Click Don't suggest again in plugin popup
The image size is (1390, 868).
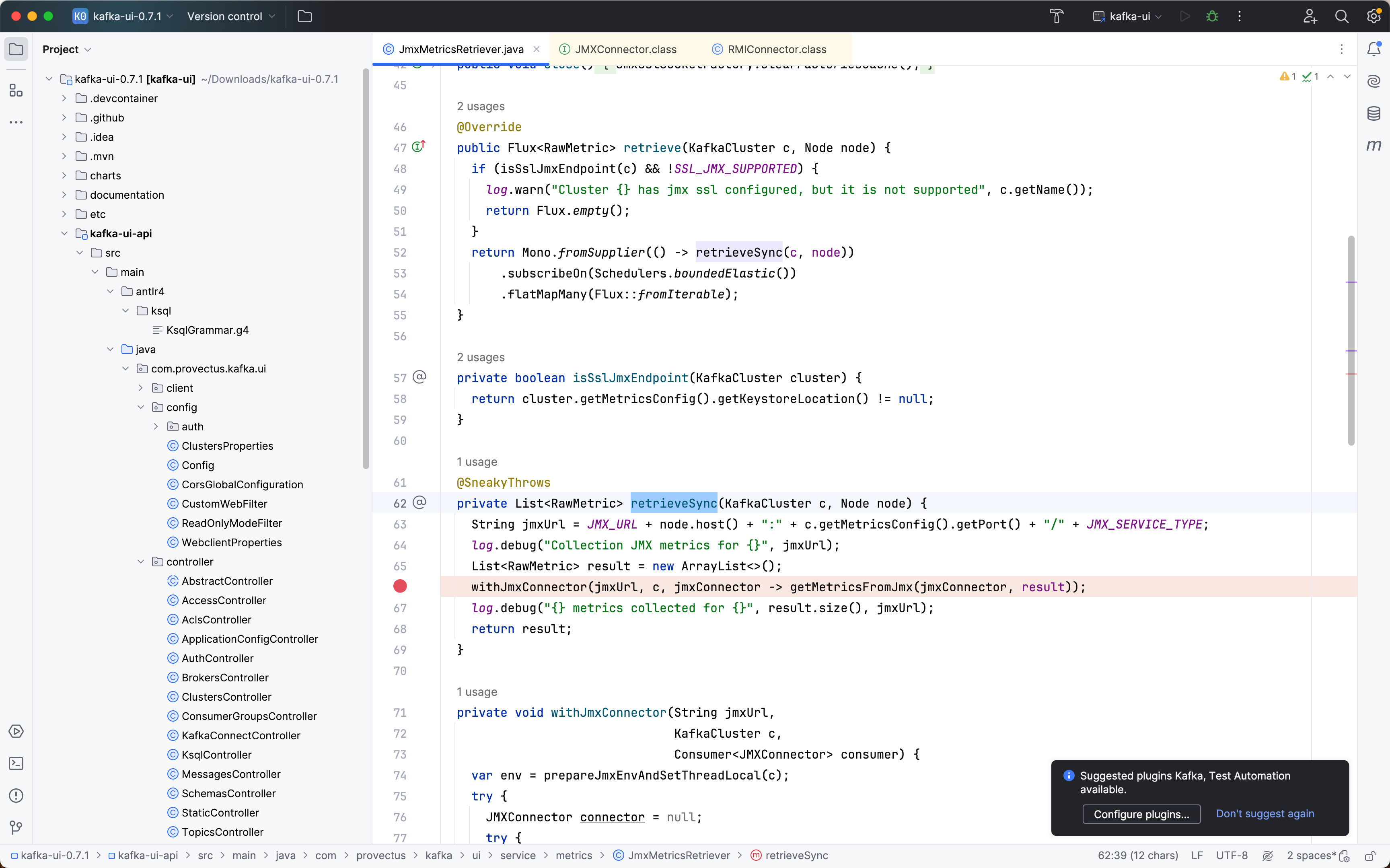tap(1265, 813)
